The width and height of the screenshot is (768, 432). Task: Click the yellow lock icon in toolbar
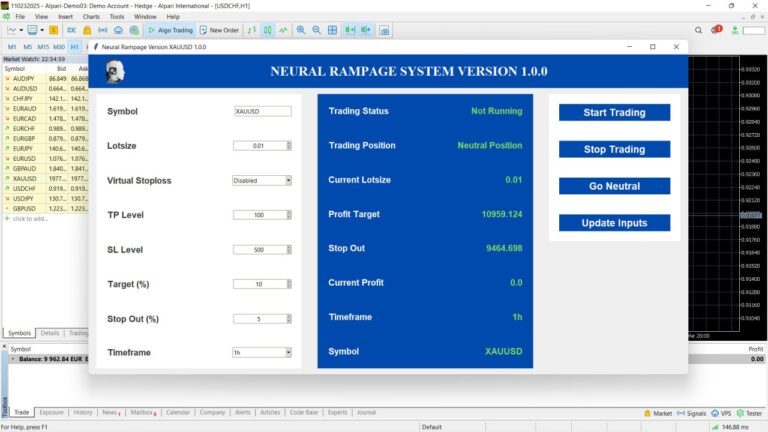tap(87, 30)
